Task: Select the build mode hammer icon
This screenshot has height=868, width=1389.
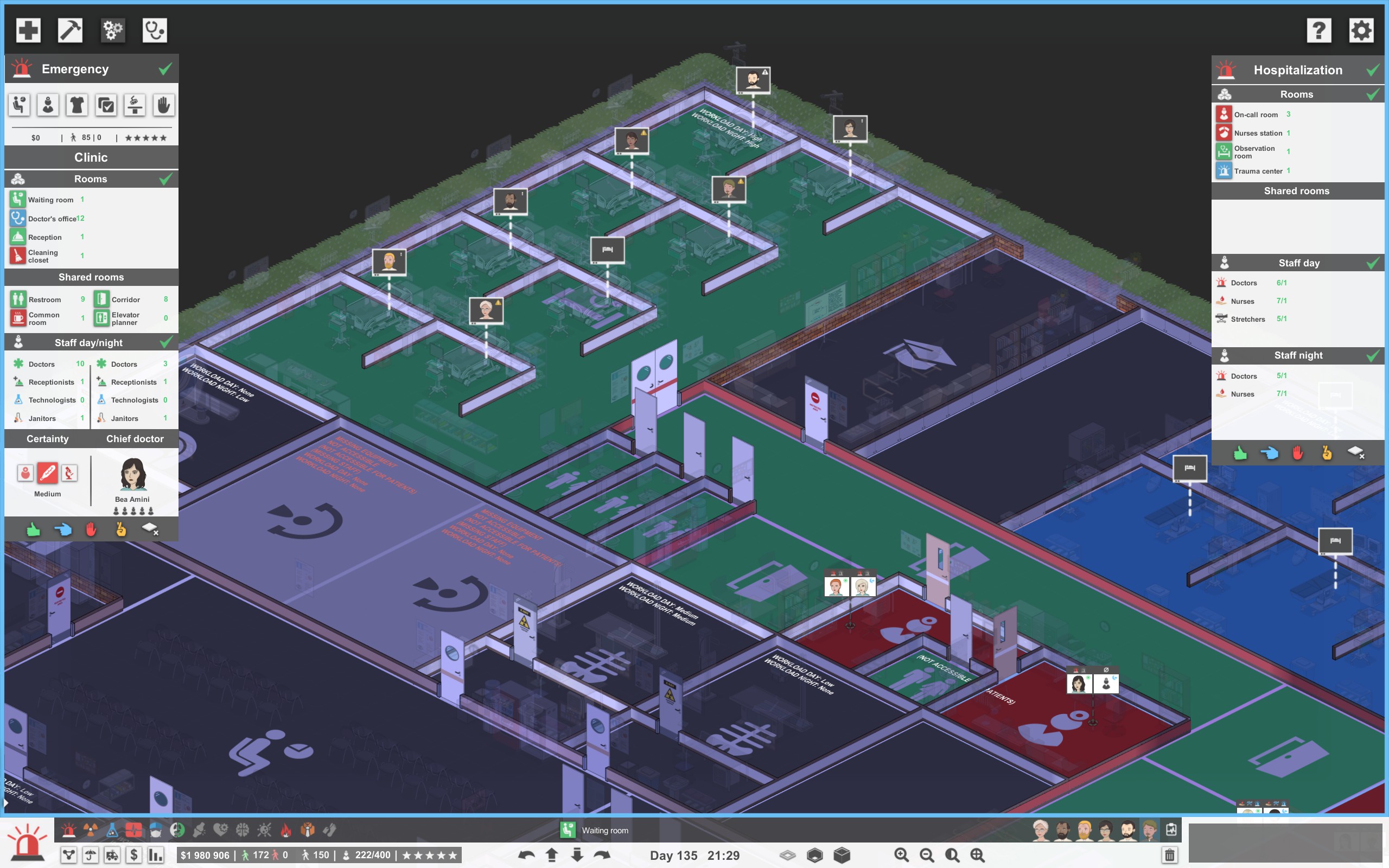Action: coord(70,30)
